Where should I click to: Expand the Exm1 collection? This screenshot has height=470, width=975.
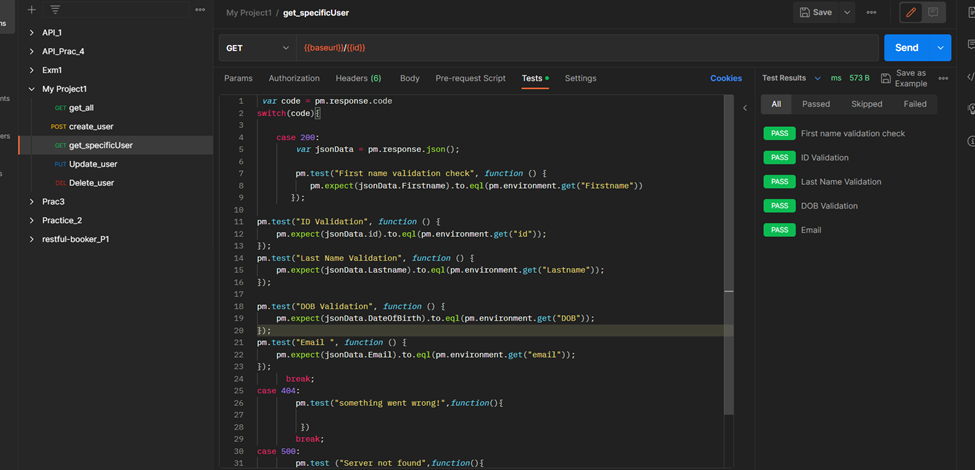coord(32,70)
